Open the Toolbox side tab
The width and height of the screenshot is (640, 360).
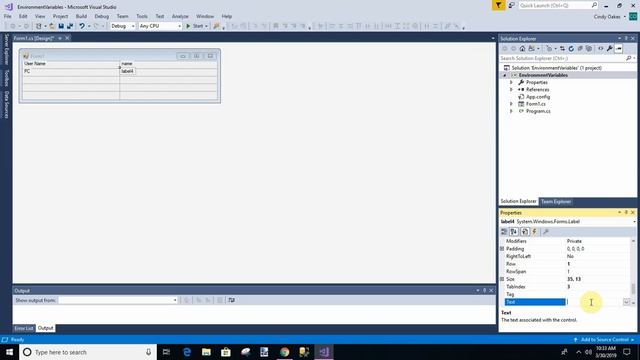[7, 78]
